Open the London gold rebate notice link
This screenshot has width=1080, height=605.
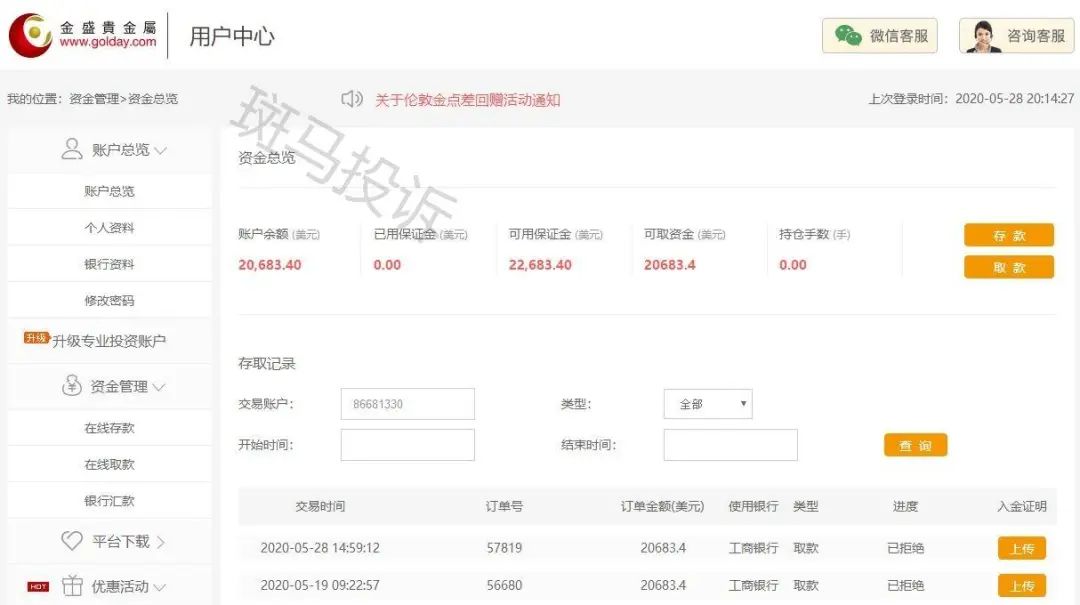467,100
